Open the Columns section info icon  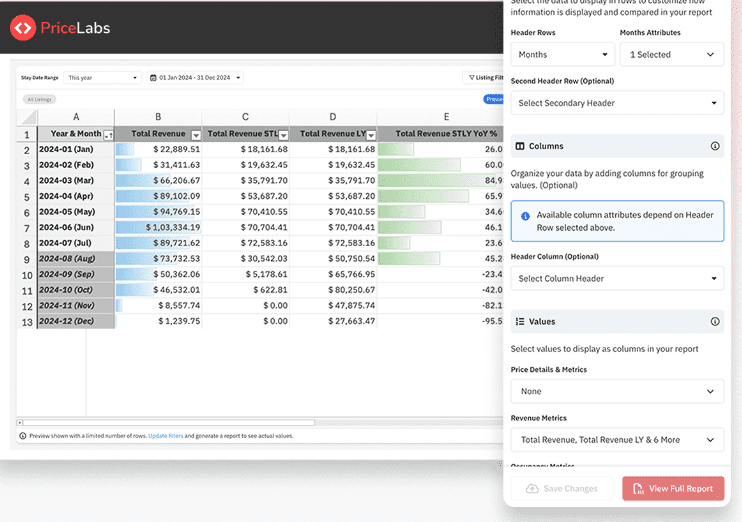coord(715,146)
